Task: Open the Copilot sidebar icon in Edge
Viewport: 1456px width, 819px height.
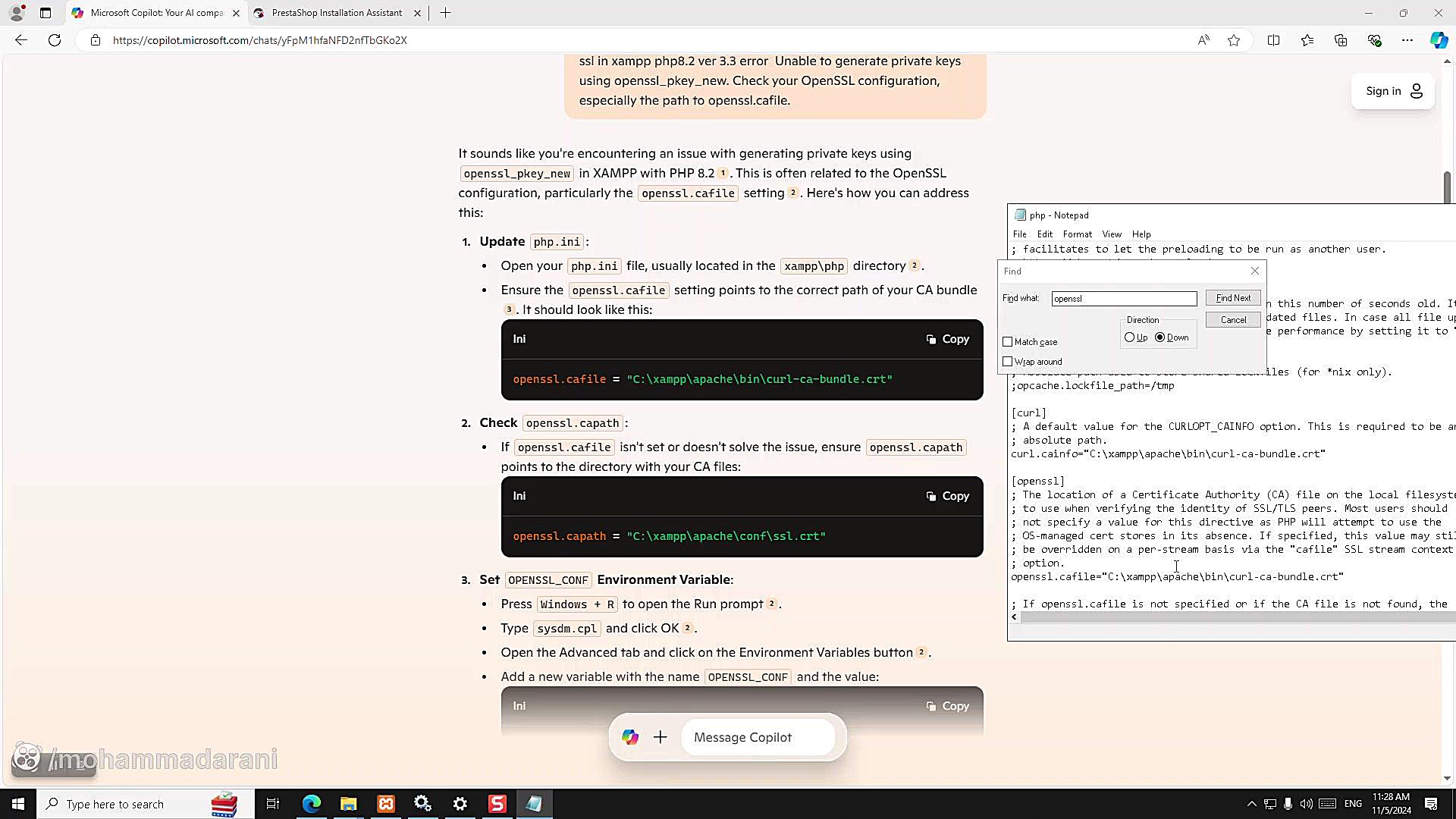Action: click(x=1439, y=40)
